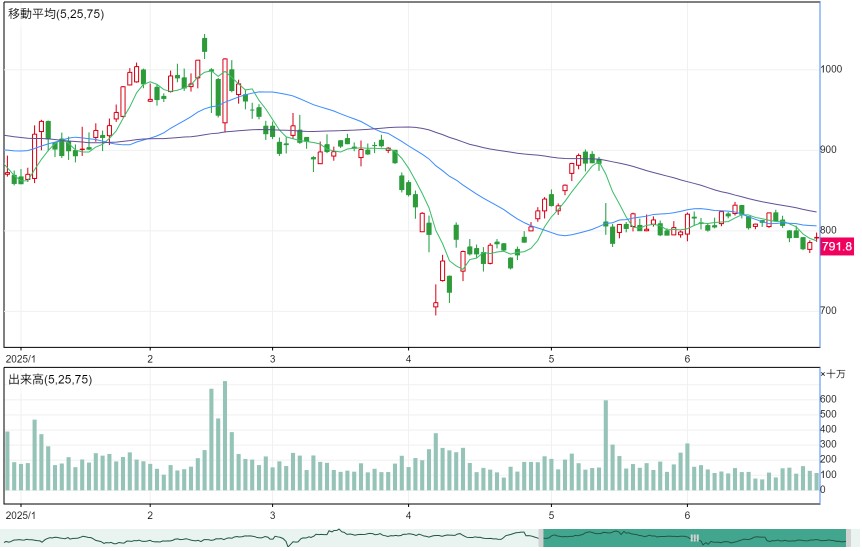Click the 移動平均(5,25,75) chart title
Viewport: 862px width, 551px height.
56,14
